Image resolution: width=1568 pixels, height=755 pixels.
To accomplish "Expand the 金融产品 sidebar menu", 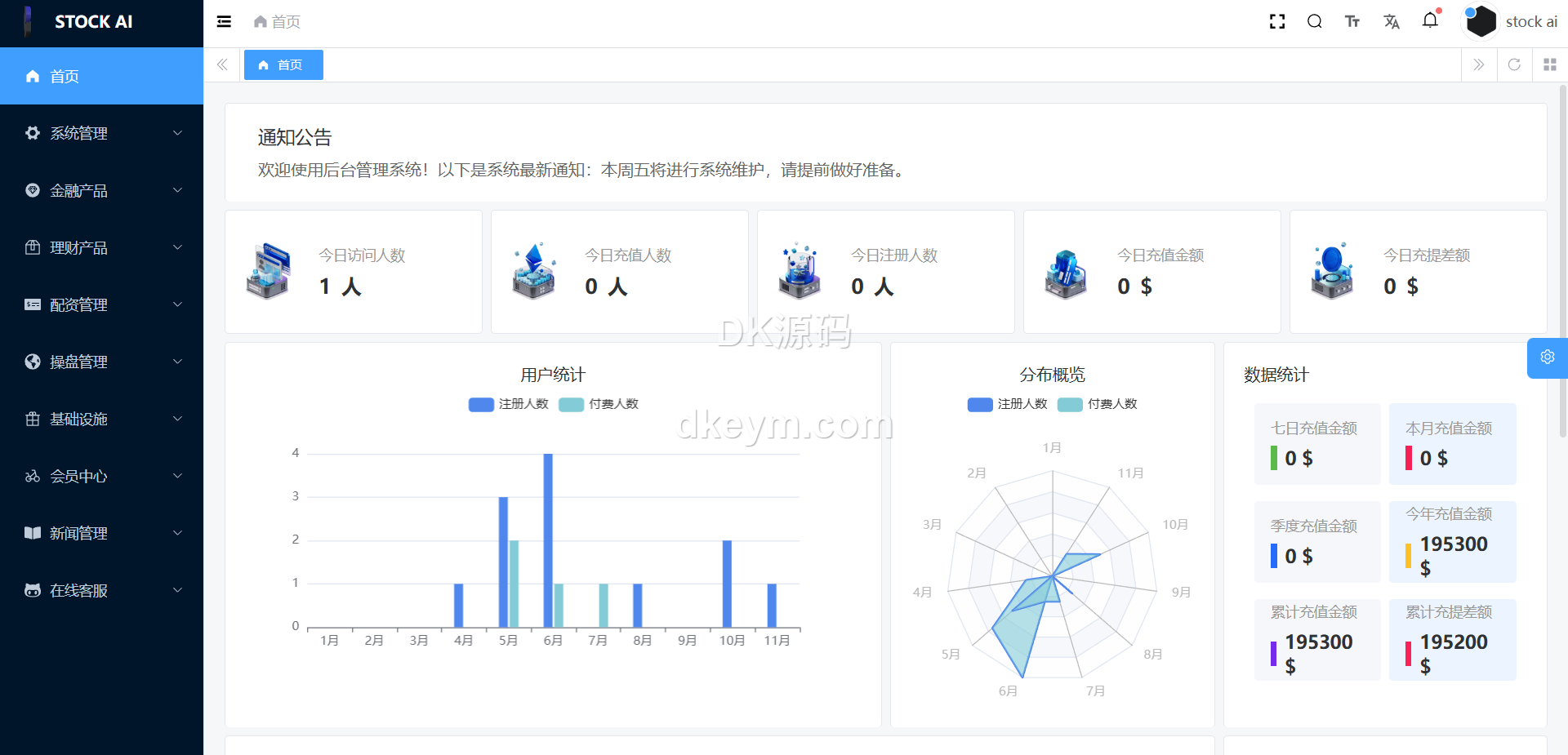I will (x=101, y=190).
